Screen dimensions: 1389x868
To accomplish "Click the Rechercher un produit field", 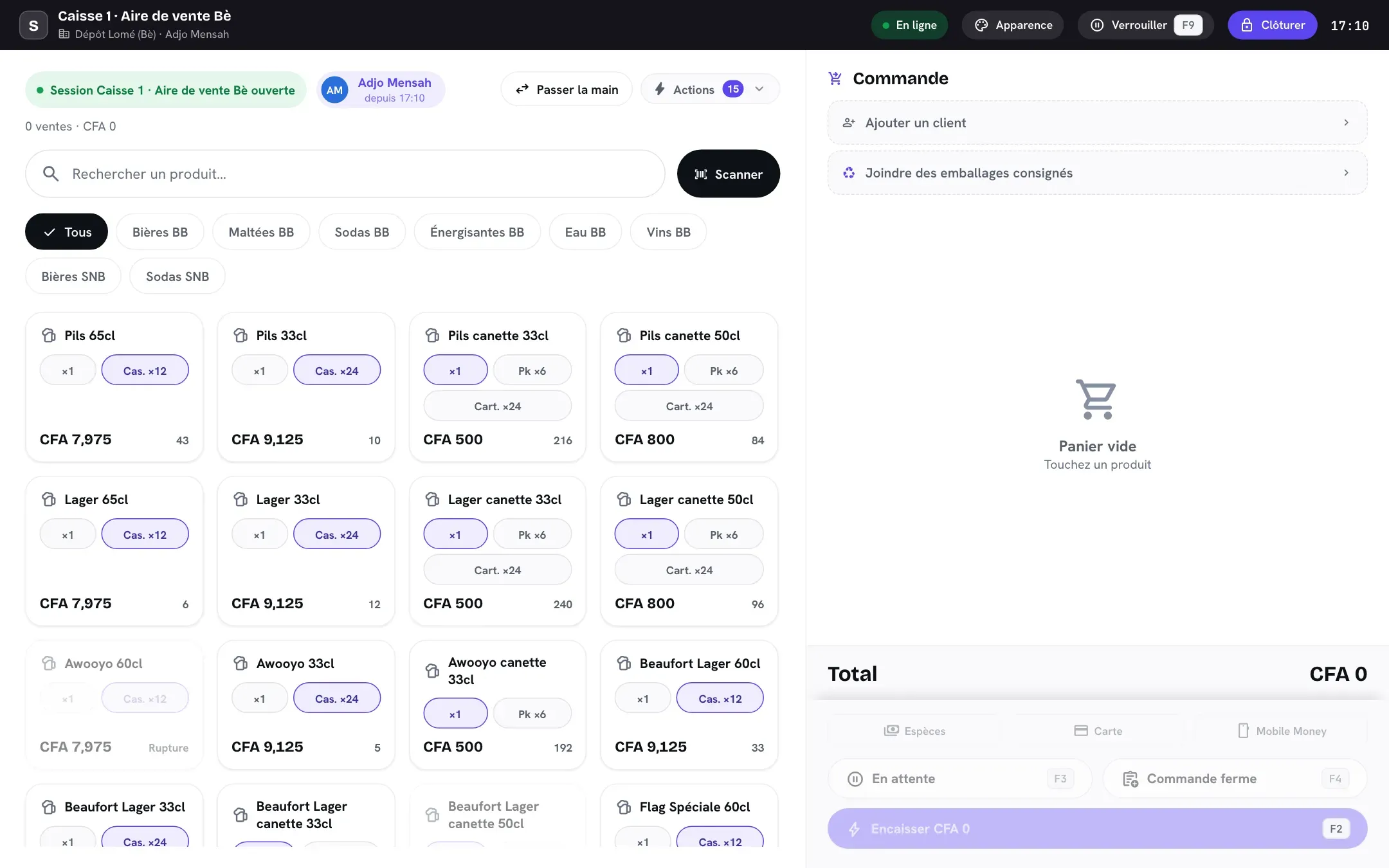I will (x=345, y=174).
